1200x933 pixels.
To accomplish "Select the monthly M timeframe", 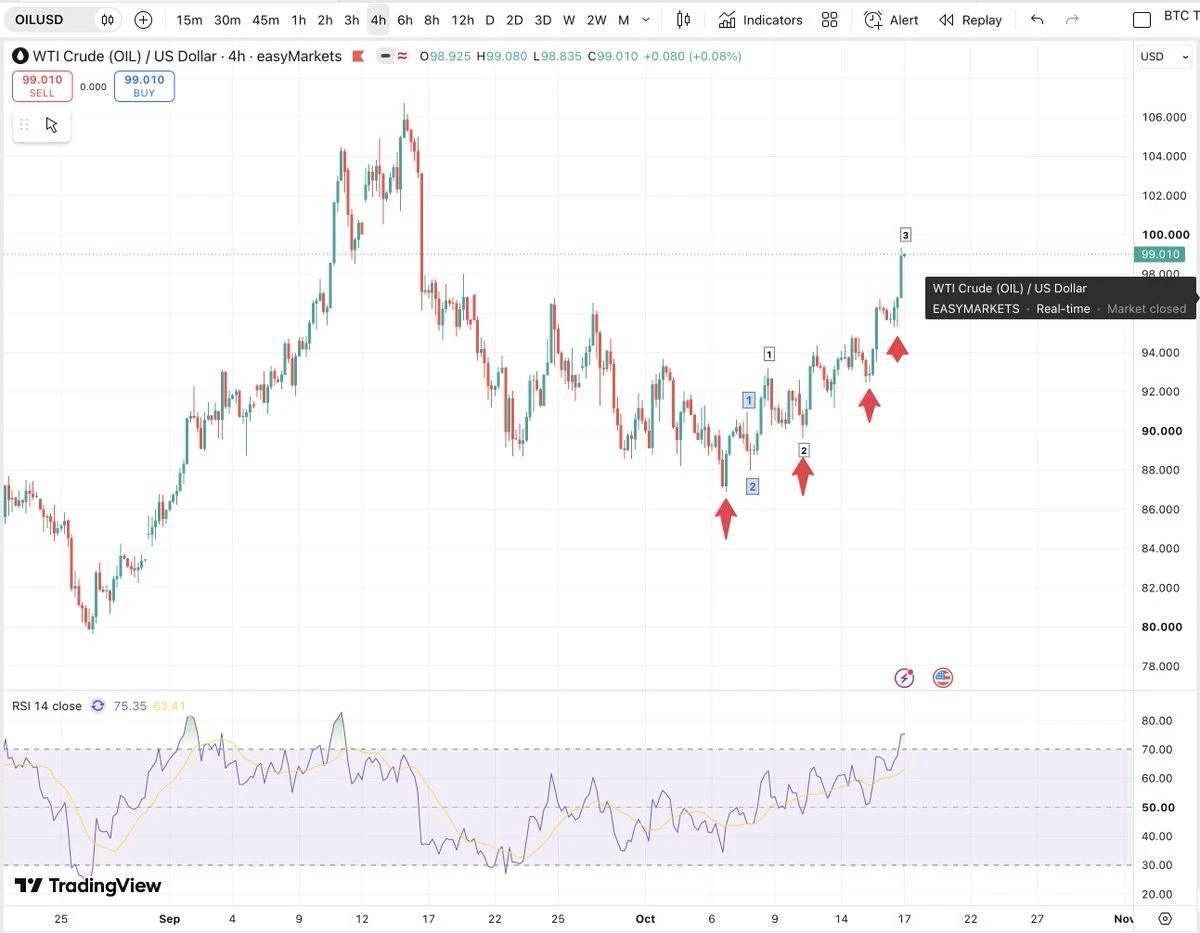I will click(x=624, y=20).
